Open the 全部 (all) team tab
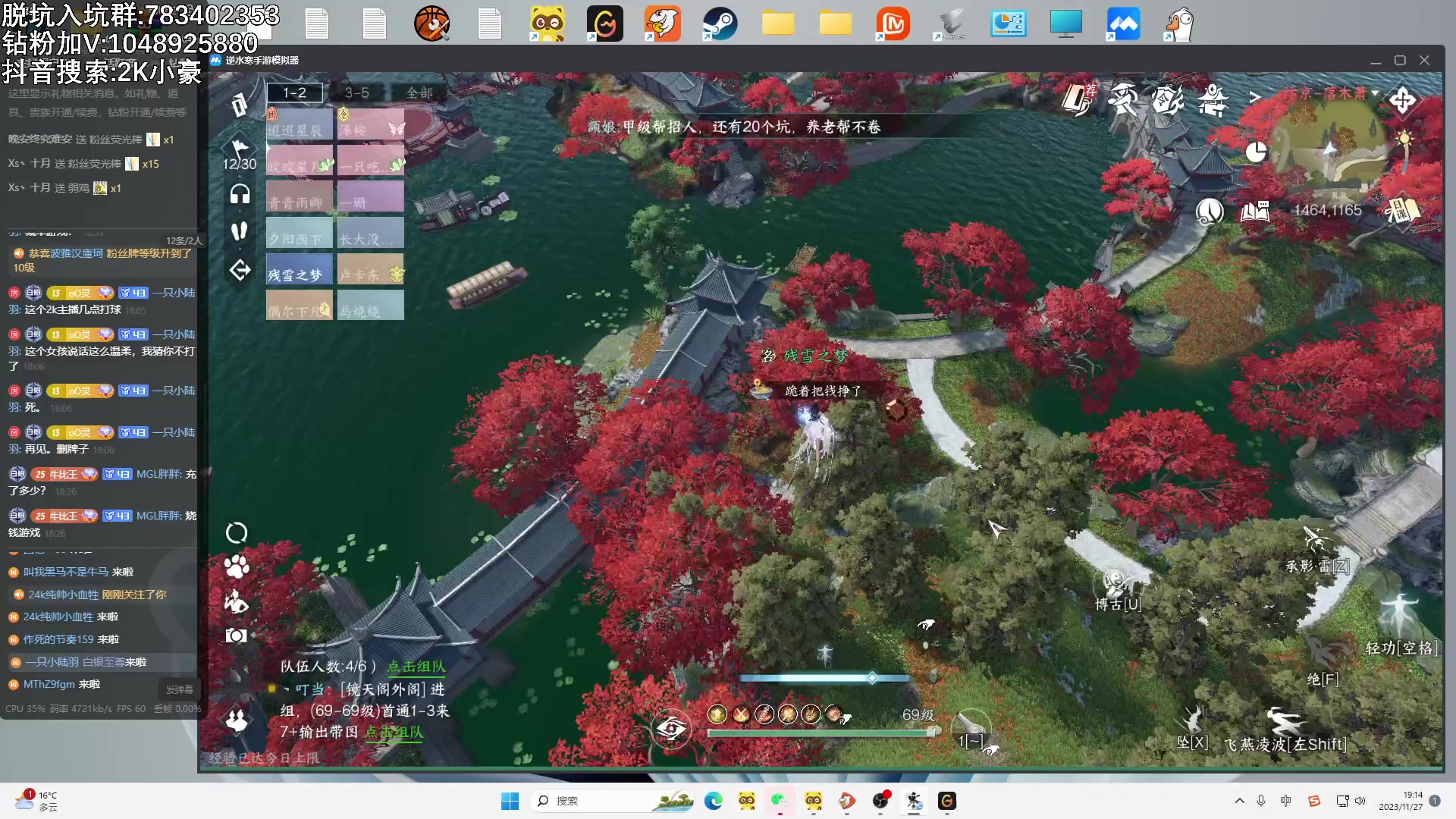This screenshot has width=1456, height=819. (x=419, y=93)
